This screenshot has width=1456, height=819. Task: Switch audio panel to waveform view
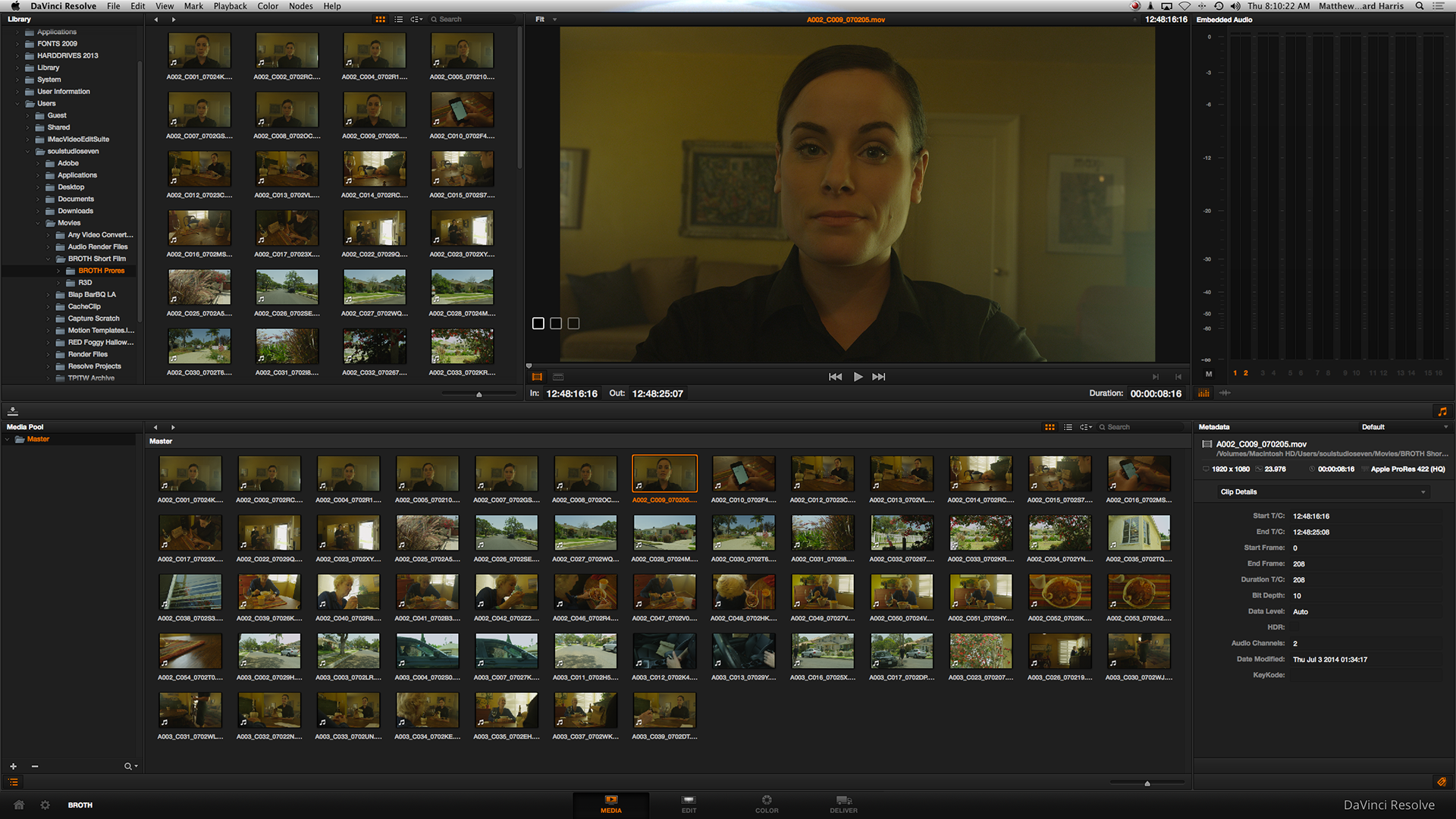(x=1225, y=393)
